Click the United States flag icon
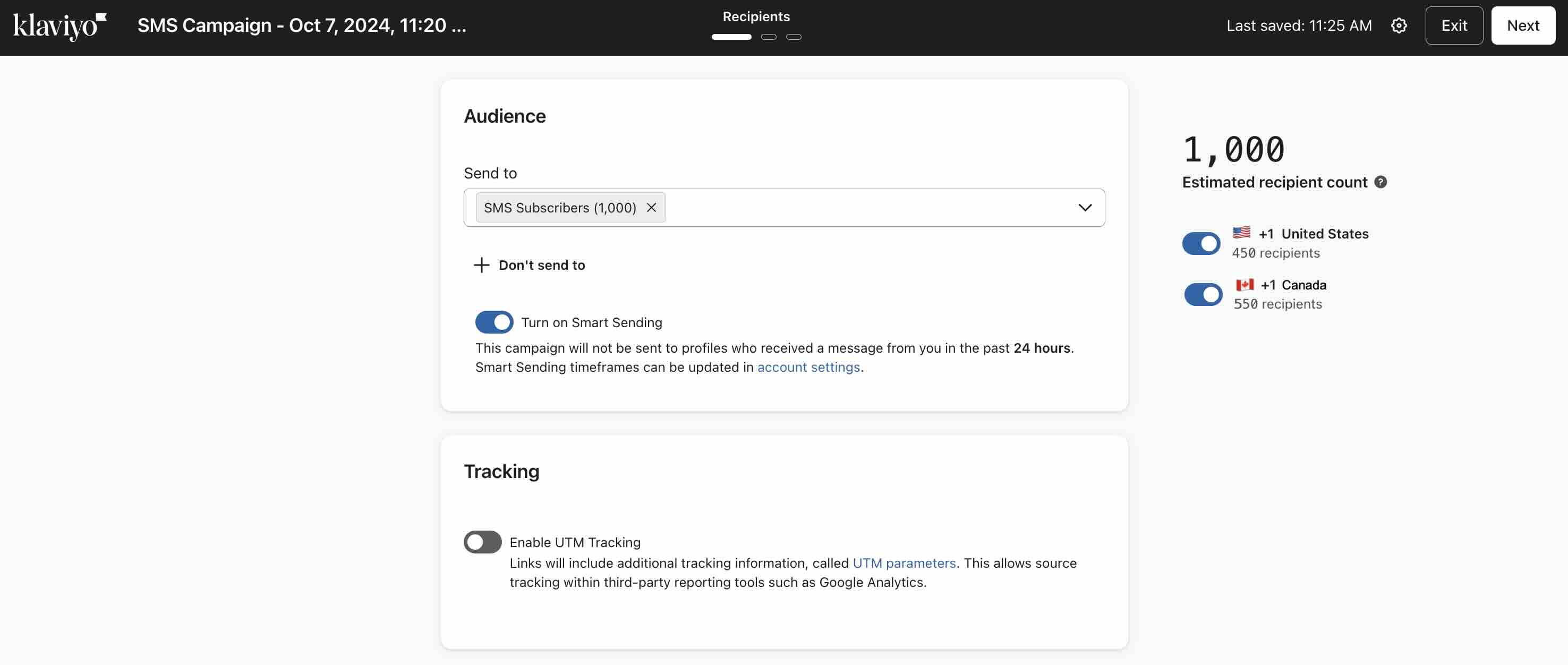This screenshot has width=1568, height=665. 1241,233
